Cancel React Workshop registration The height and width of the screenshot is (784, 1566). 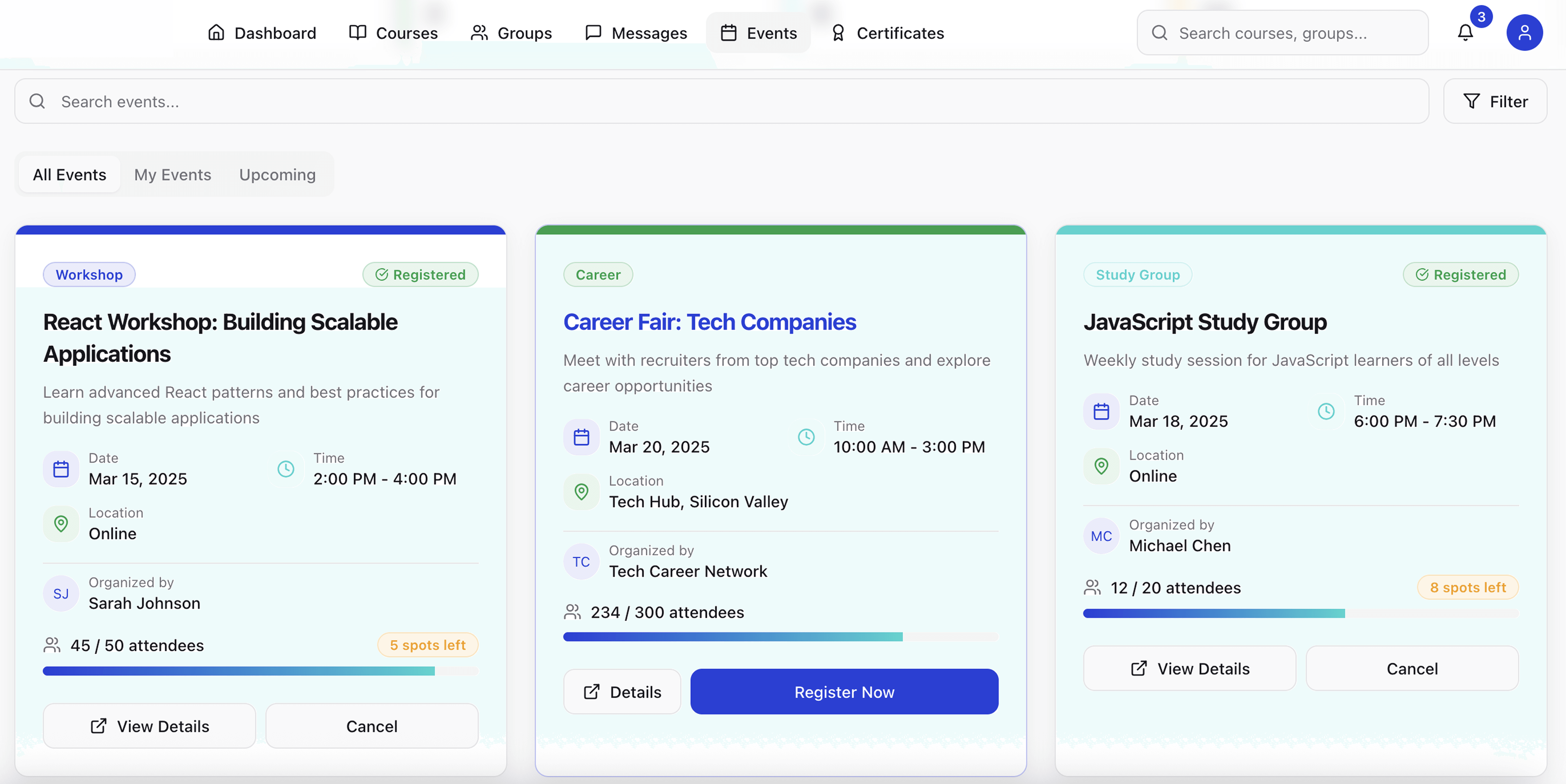coord(372,726)
